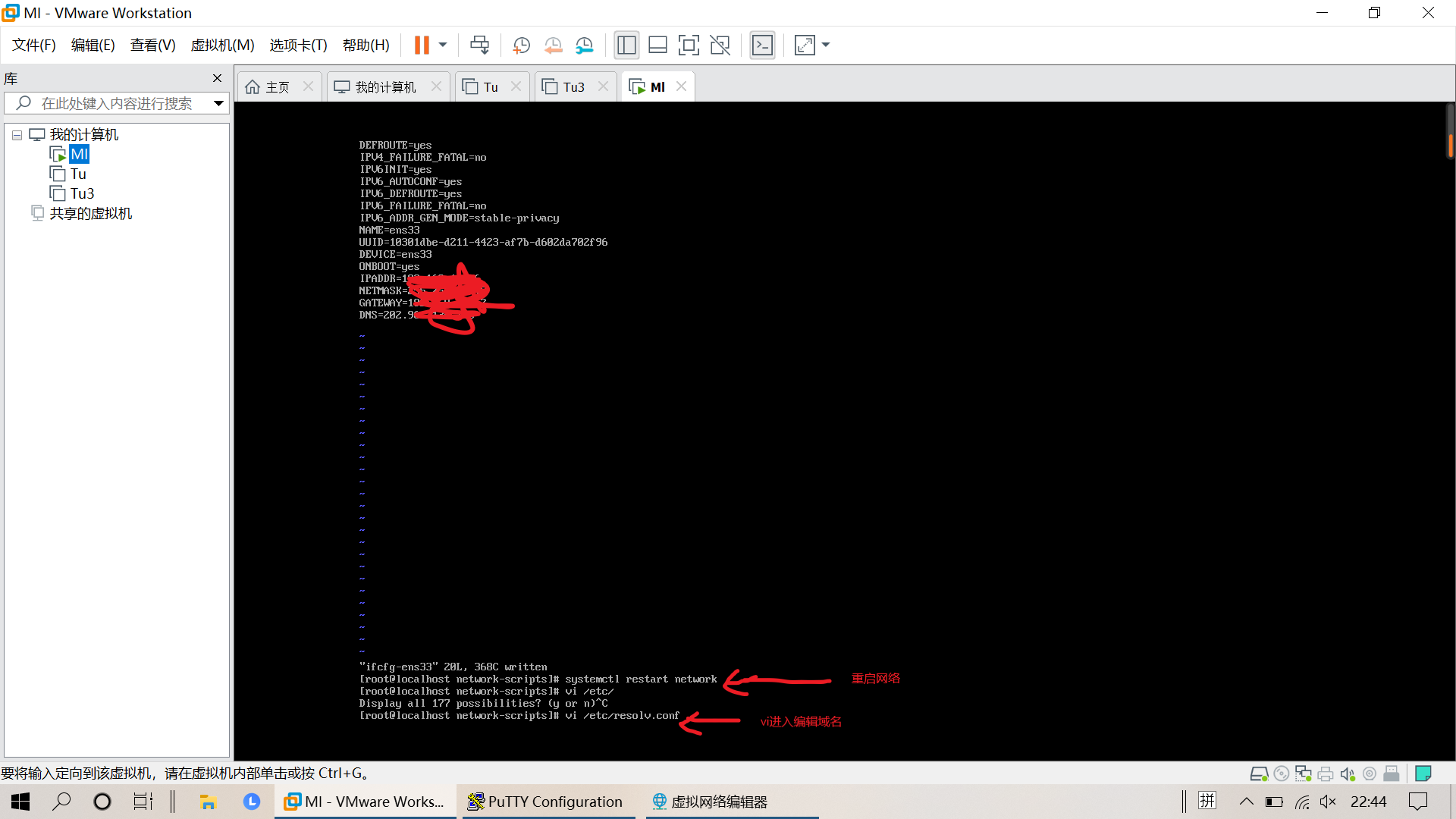Image resolution: width=1456 pixels, height=819 pixels.
Task: Close the Tu tab
Action: (516, 86)
